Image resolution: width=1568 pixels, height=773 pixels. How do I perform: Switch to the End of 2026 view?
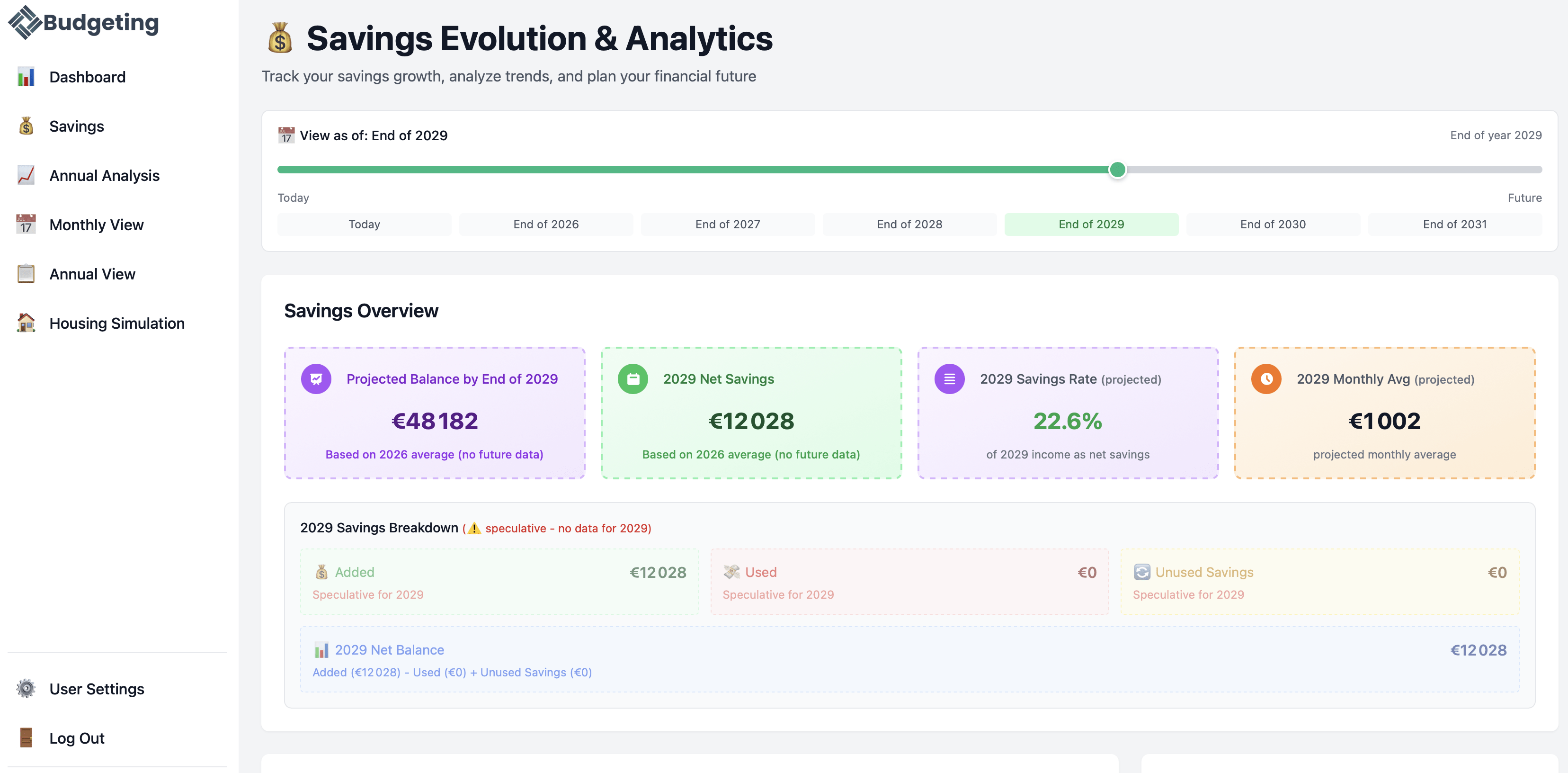pos(546,224)
